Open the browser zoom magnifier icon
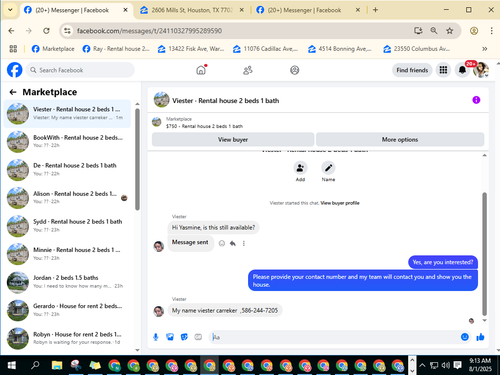The height and width of the screenshot is (375, 500). pos(434,31)
